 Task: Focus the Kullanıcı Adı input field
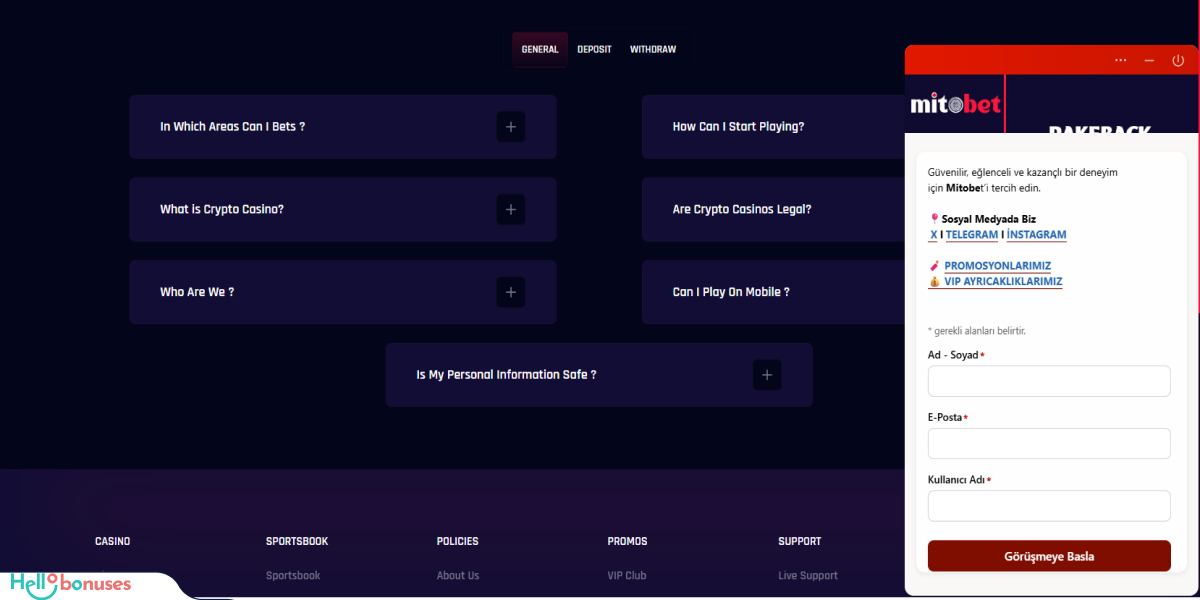pyautogui.click(x=1049, y=506)
